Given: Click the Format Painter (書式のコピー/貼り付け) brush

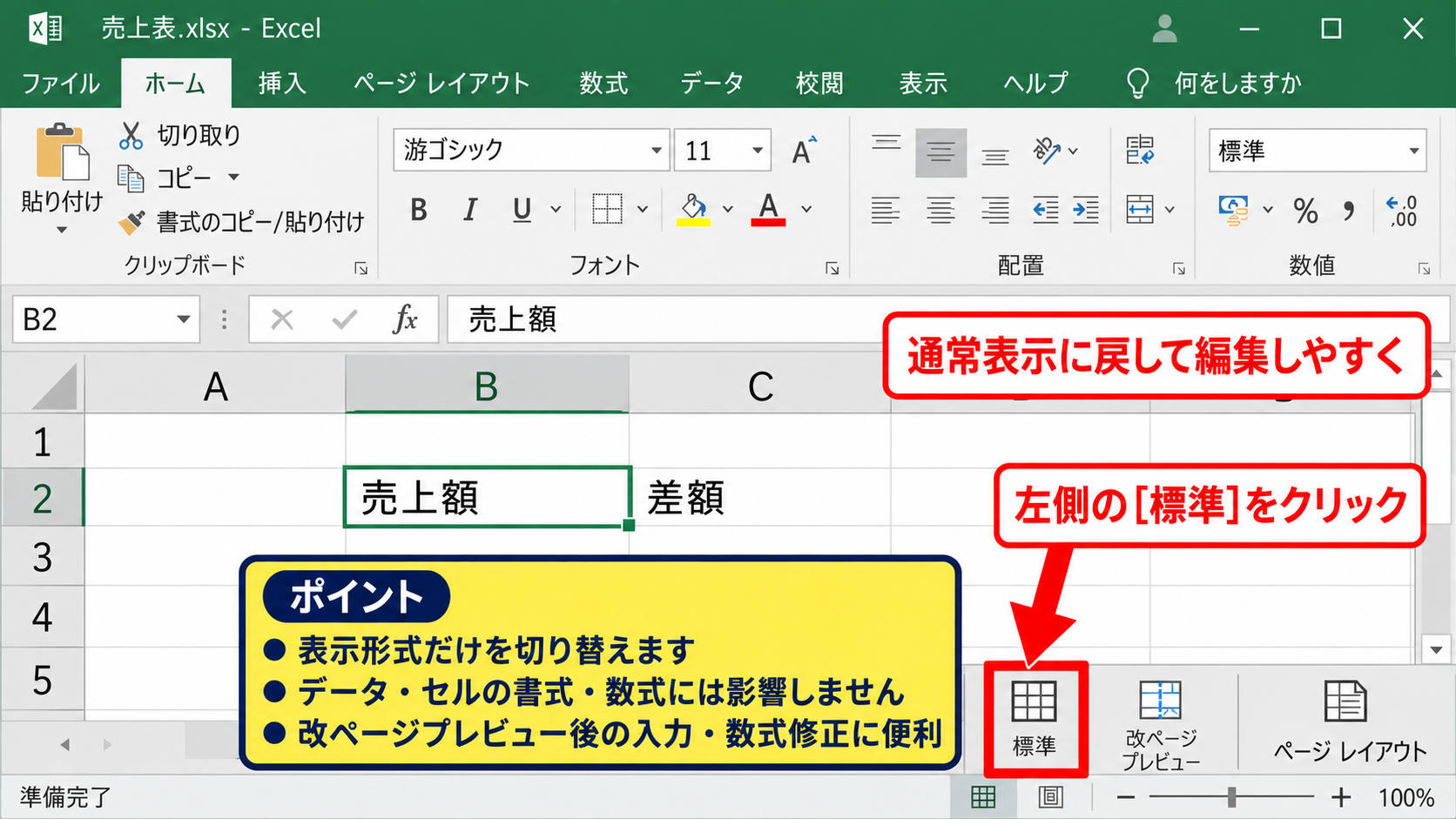Looking at the screenshot, I should click(131, 222).
